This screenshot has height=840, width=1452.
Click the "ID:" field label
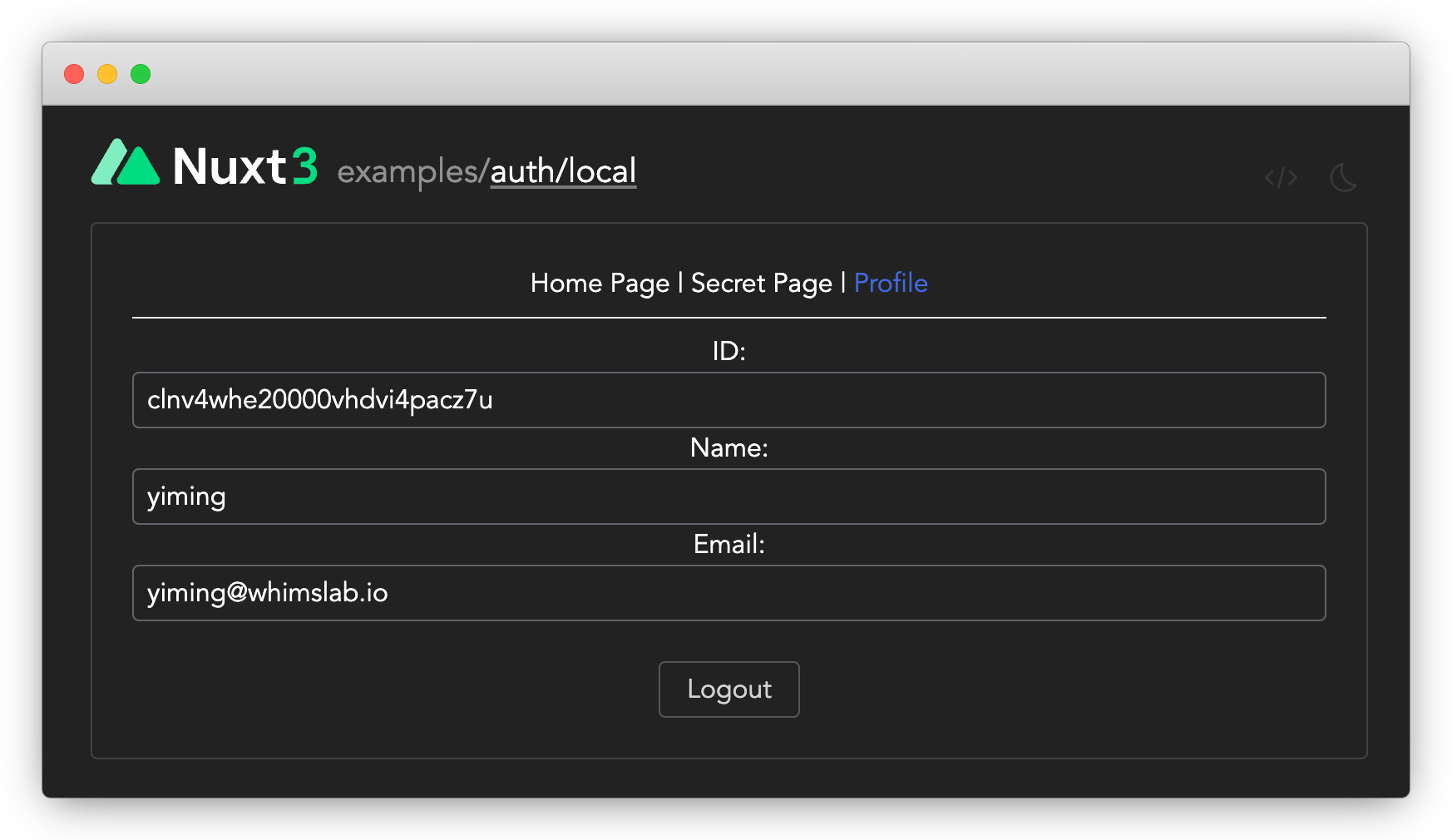[728, 351]
